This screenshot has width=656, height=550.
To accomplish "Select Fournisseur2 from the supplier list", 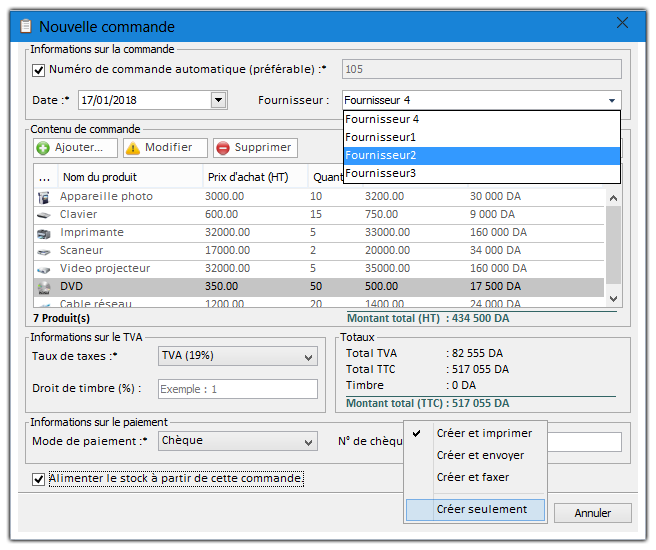I will click(x=481, y=155).
